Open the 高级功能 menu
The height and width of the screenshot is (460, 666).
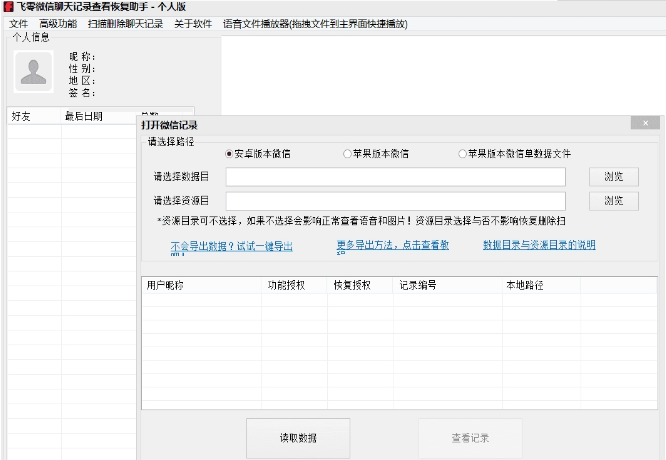58,24
